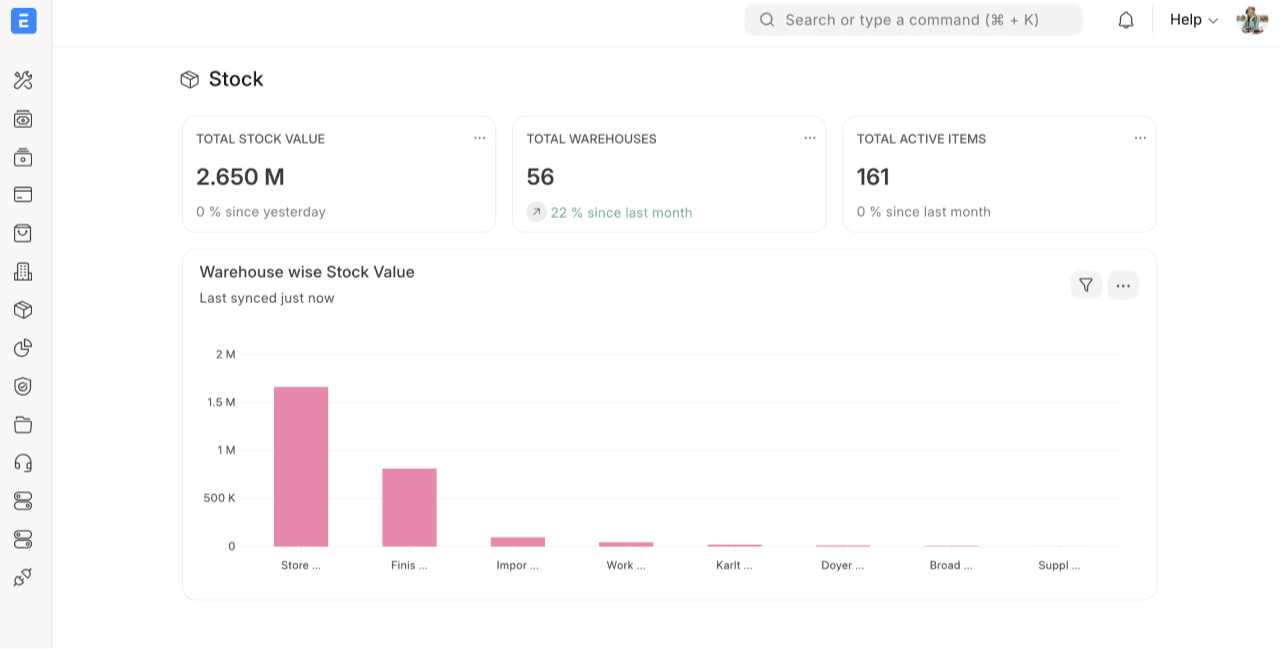This screenshot has width=1280, height=649.
Task: Open the tools wrench sidebar icon
Action: coord(23,81)
